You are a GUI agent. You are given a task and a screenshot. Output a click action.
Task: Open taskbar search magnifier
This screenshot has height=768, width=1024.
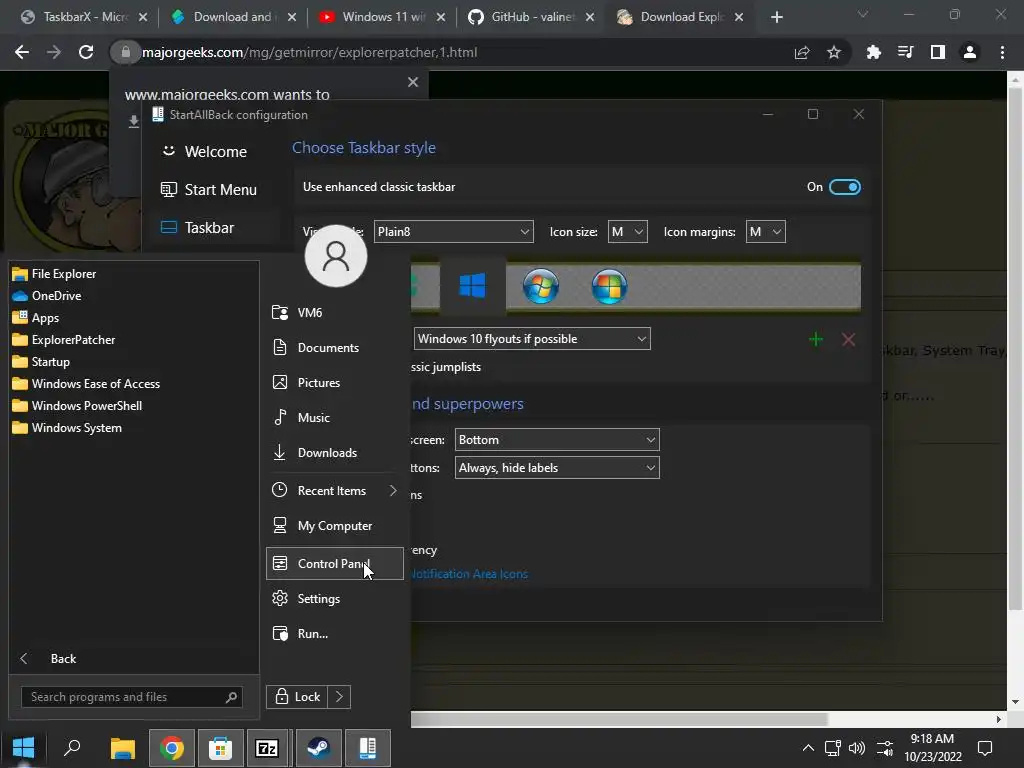click(x=72, y=748)
